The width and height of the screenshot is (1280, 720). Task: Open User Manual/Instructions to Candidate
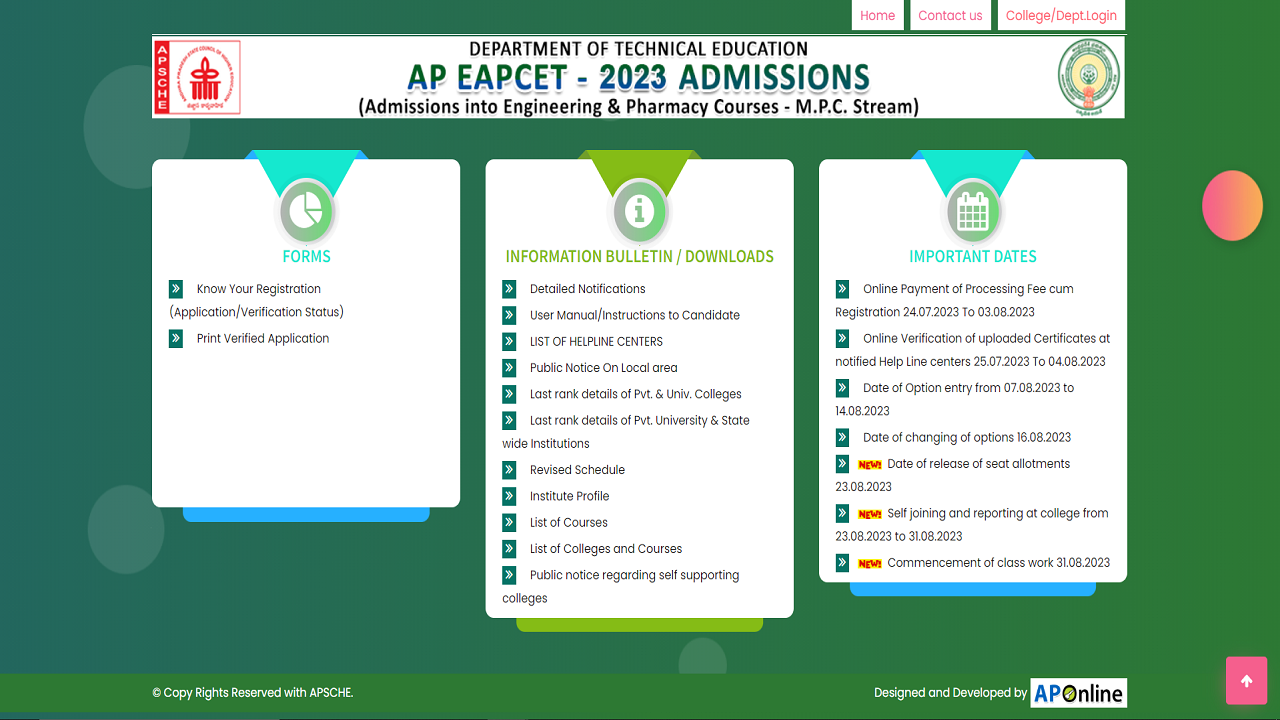click(x=635, y=315)
